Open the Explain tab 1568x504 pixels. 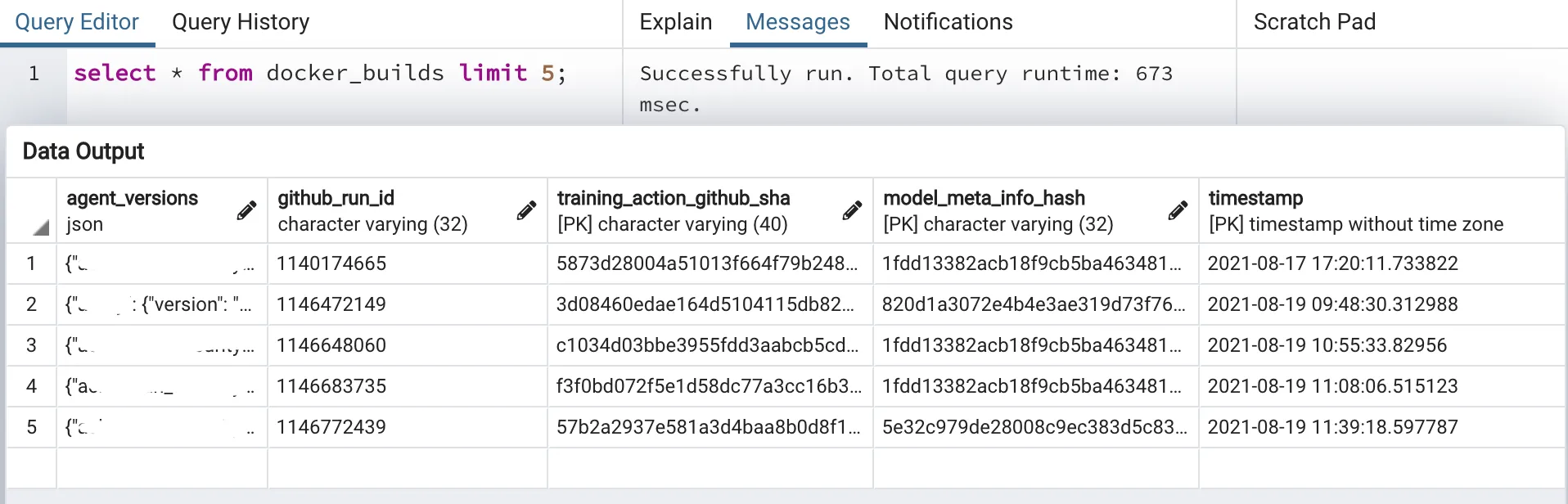click(x=674, y=22)
